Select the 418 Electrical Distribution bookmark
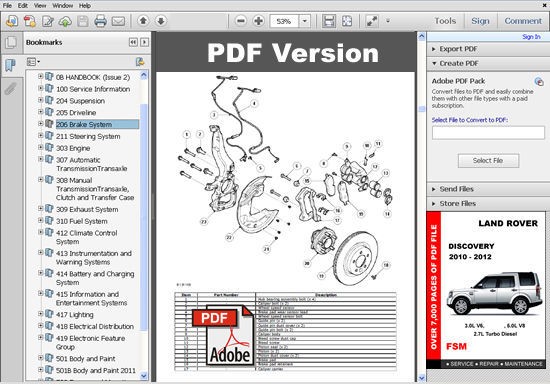Image resolution: width=550 pixels, height=384 pixels. coord(95,326)
